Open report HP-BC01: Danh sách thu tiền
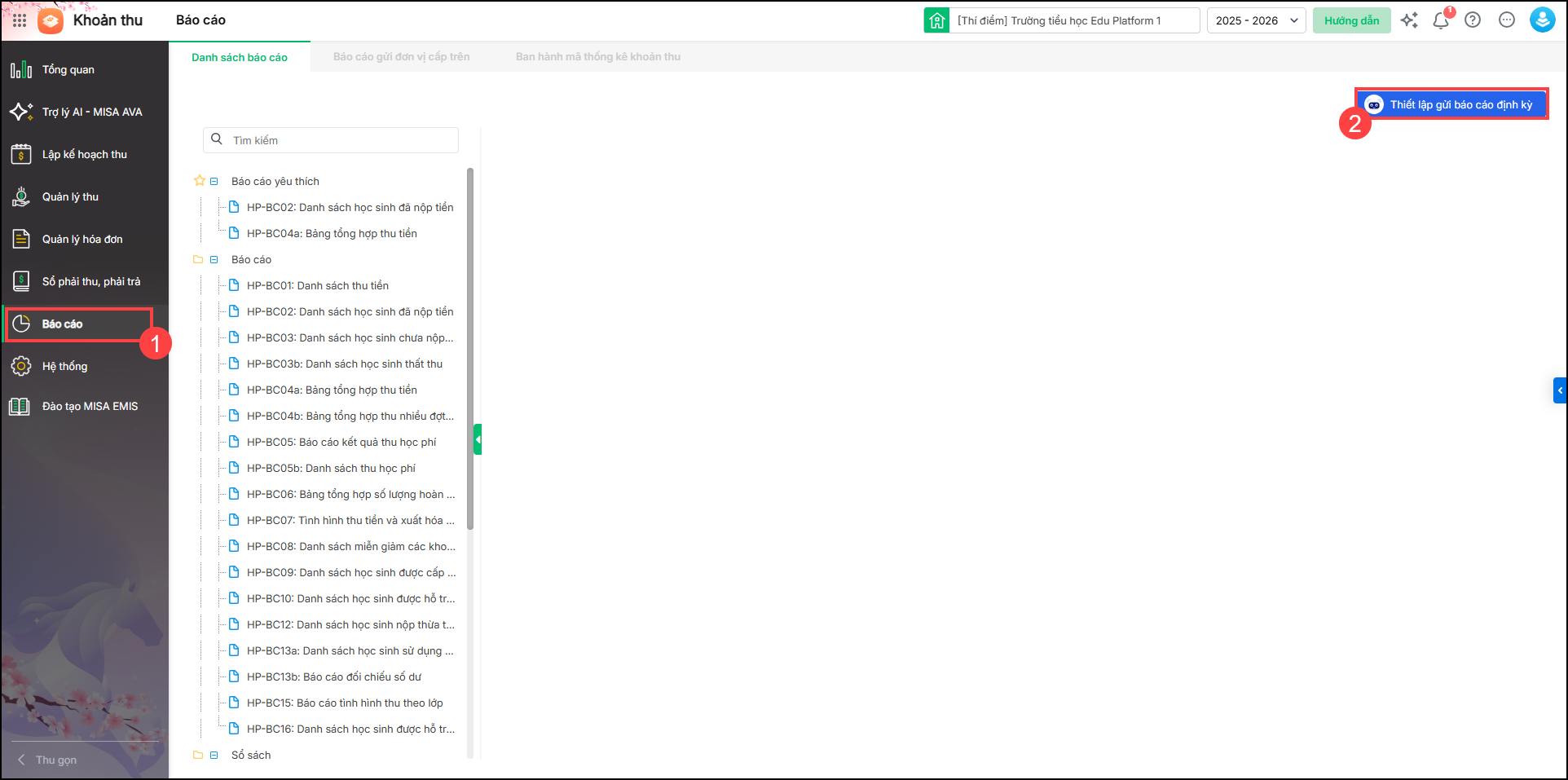Viewport: 1568px width, 780px height. [317, 286]
